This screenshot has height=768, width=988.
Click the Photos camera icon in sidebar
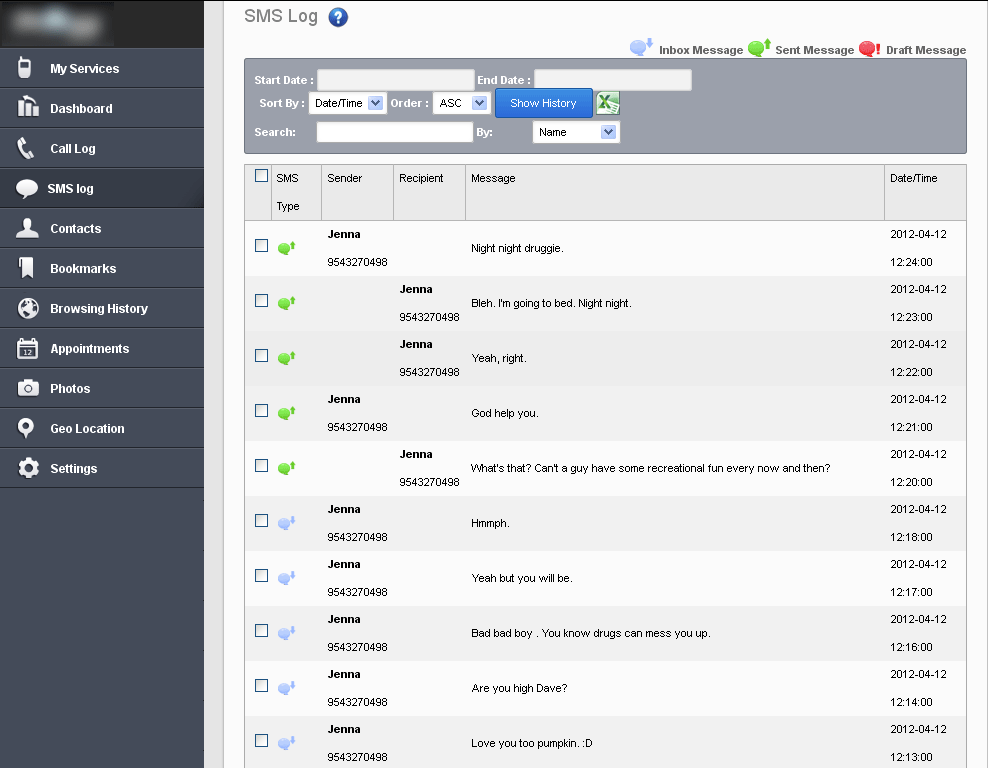tap(28, 388)
